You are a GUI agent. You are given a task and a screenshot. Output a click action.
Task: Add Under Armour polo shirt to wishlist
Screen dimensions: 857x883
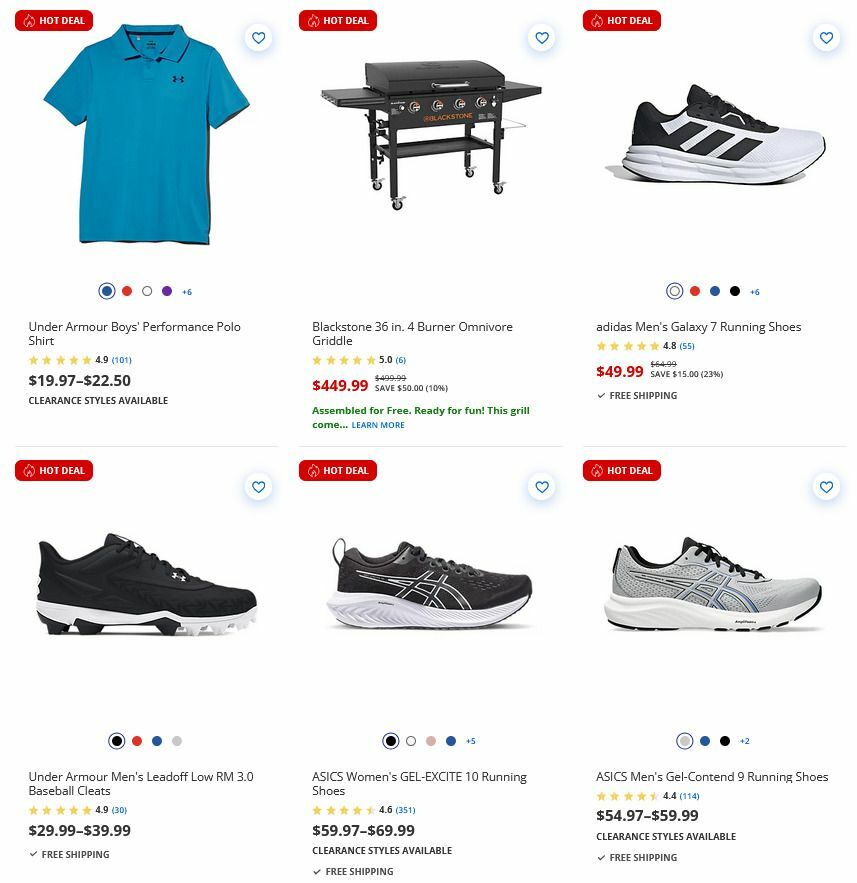(x=258, y=38)
